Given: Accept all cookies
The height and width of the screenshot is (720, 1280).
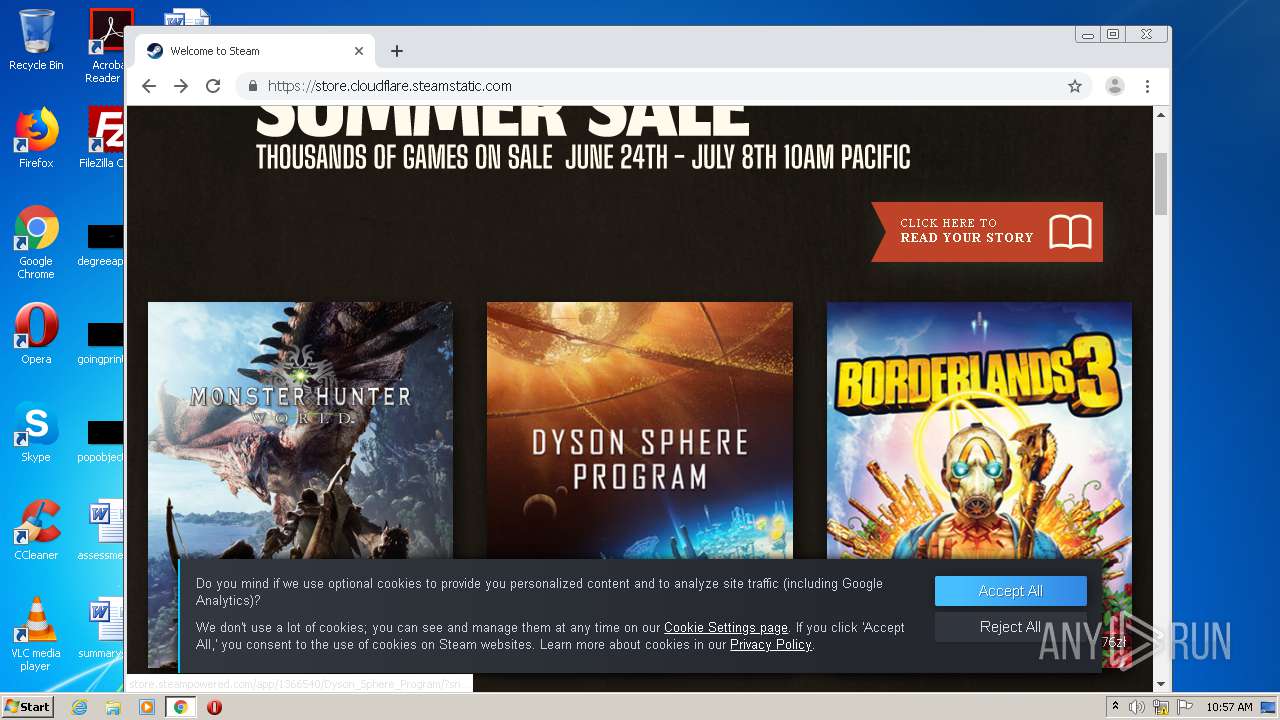Looking at the screenshot, I should pyautogui.click(x=1010, y=591).
